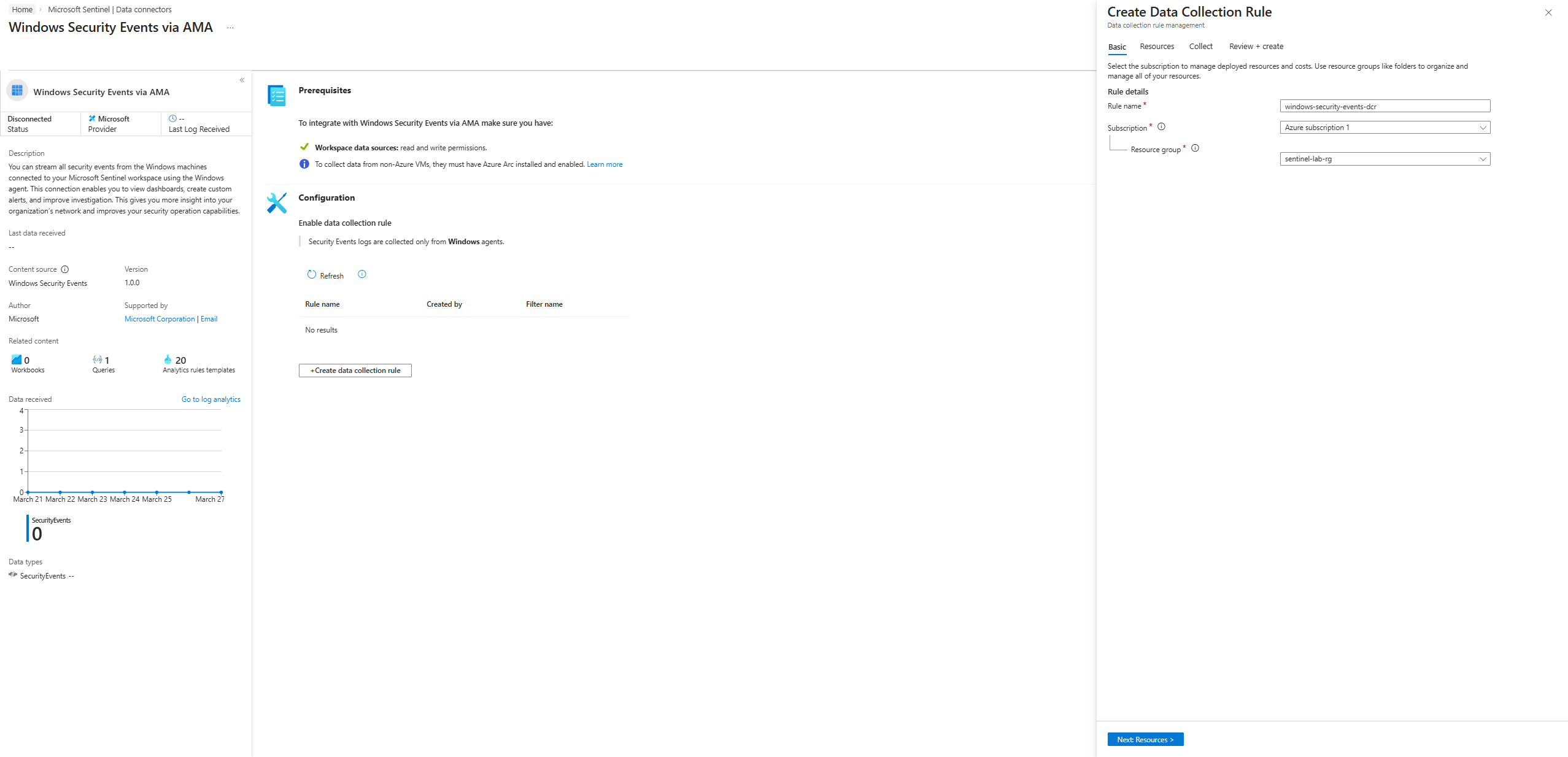Open the Workbooks related content icon
1568x757 pixels.
pyautogui.click(x=17, y=359)
